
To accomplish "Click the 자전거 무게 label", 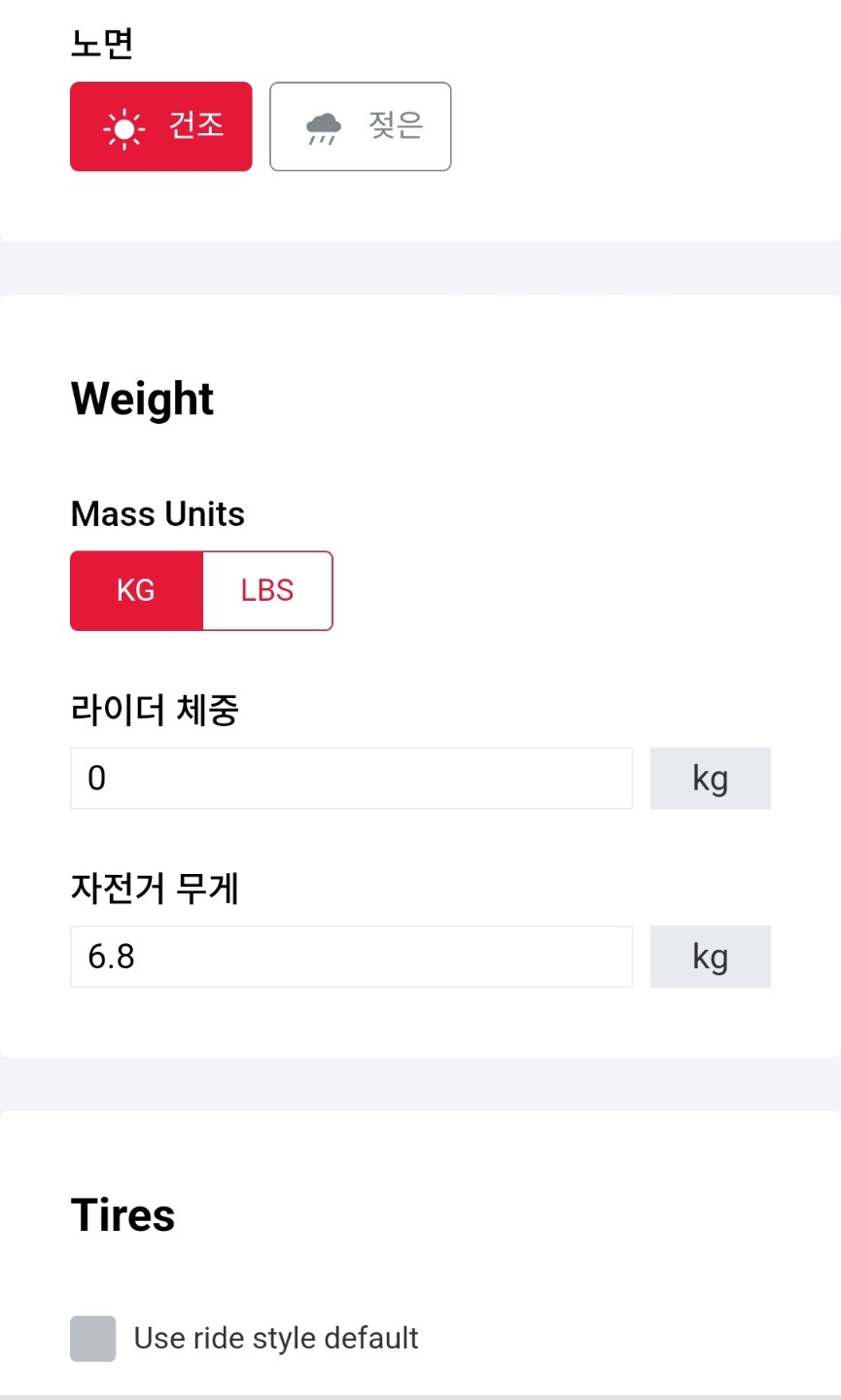I will [155, 888].
